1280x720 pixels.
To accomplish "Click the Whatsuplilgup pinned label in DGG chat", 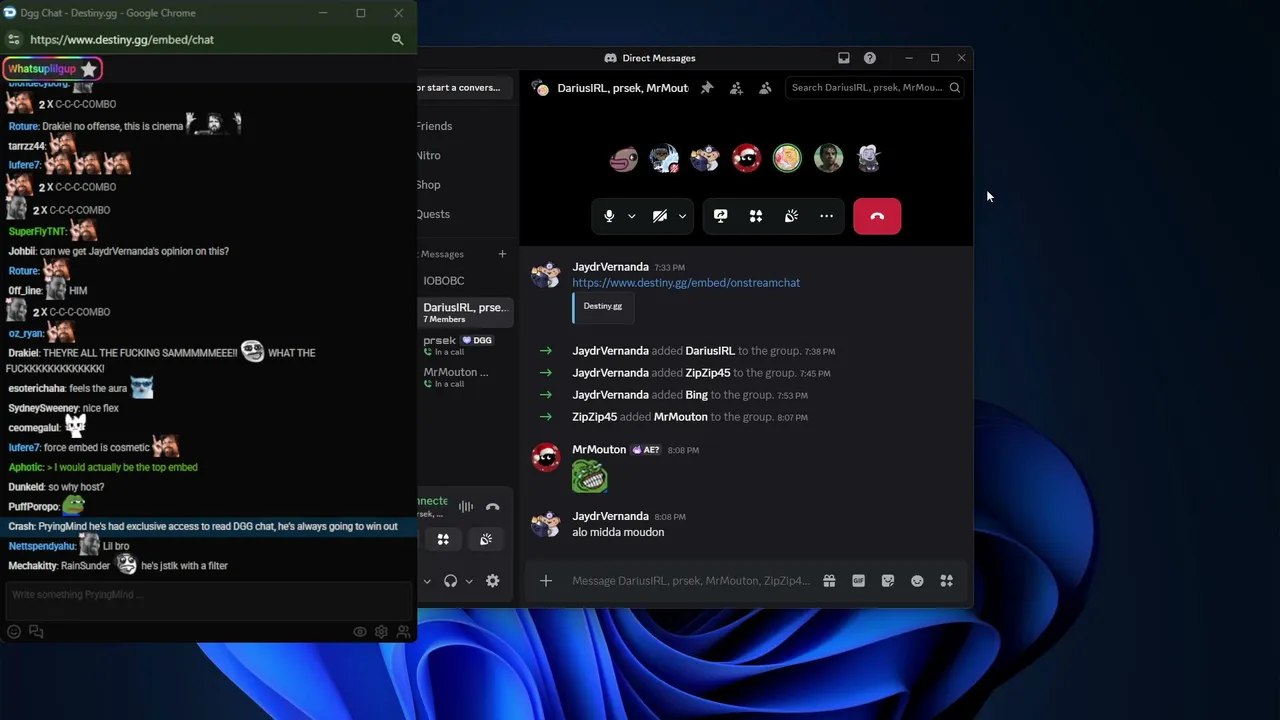I will [x=53, y=69].
